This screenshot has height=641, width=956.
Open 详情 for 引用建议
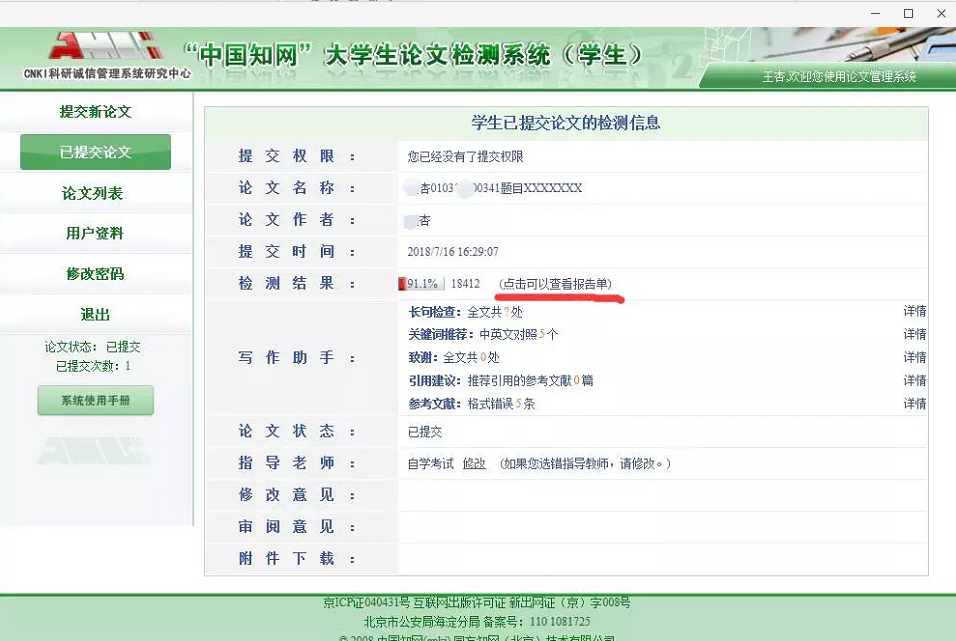(915, 381)
